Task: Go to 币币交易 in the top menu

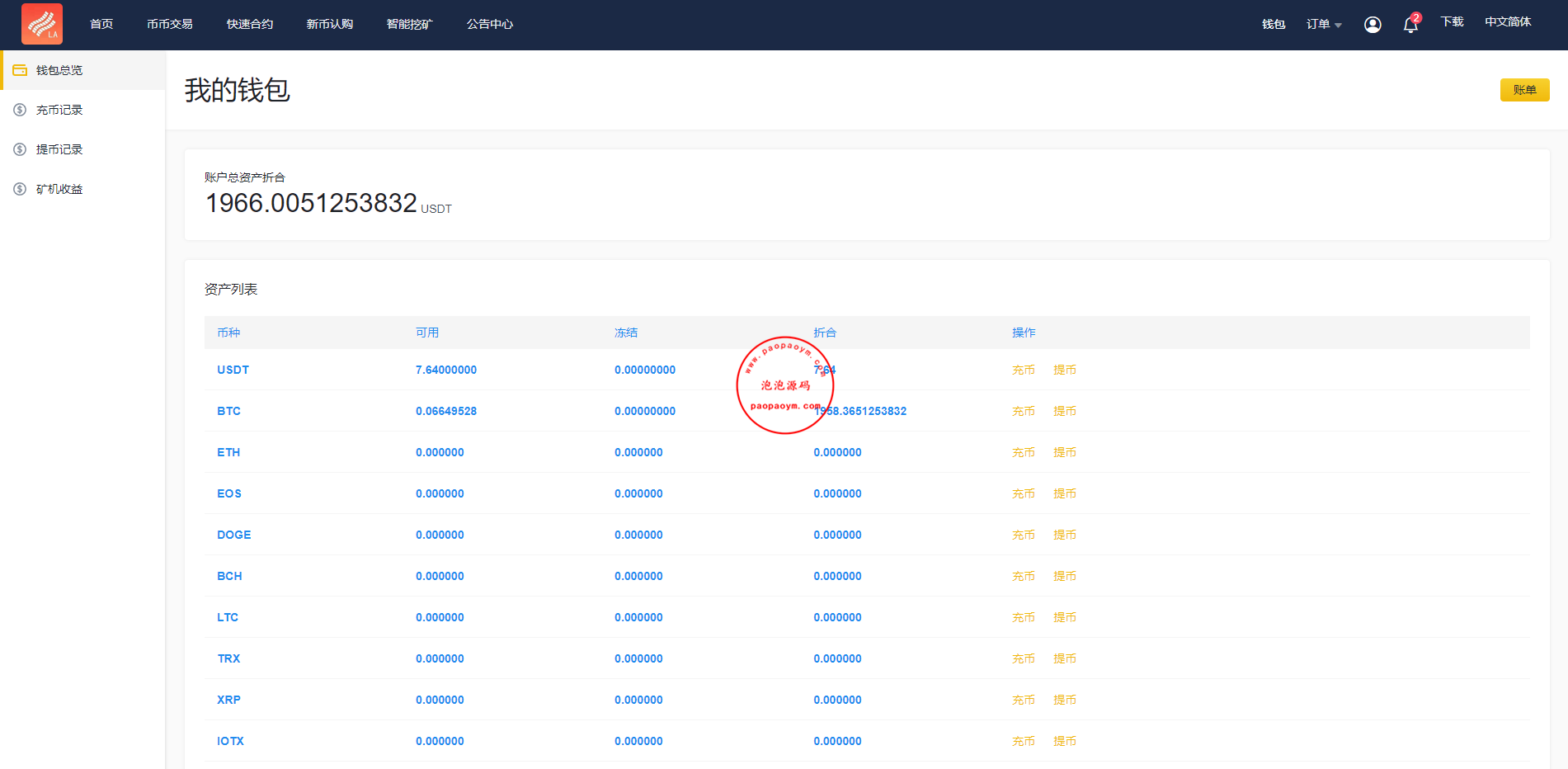Action: pyautogui.click(x=170, y=25)
